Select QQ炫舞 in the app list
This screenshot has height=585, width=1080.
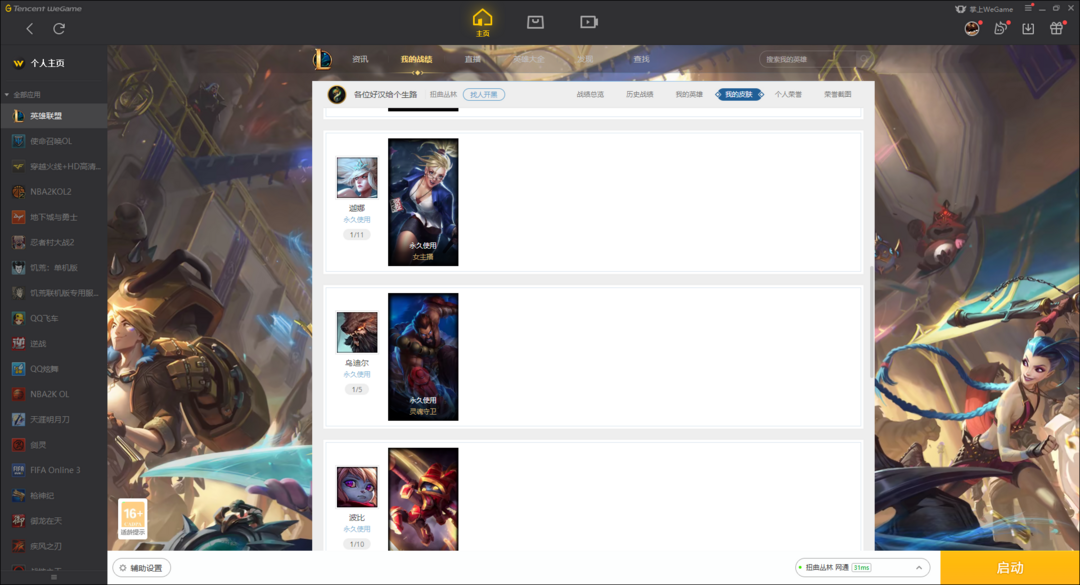coord(54,369)
